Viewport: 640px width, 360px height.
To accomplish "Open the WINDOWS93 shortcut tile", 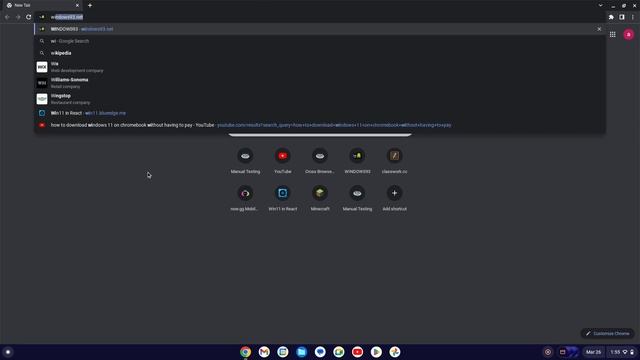I will click(357, 161).
